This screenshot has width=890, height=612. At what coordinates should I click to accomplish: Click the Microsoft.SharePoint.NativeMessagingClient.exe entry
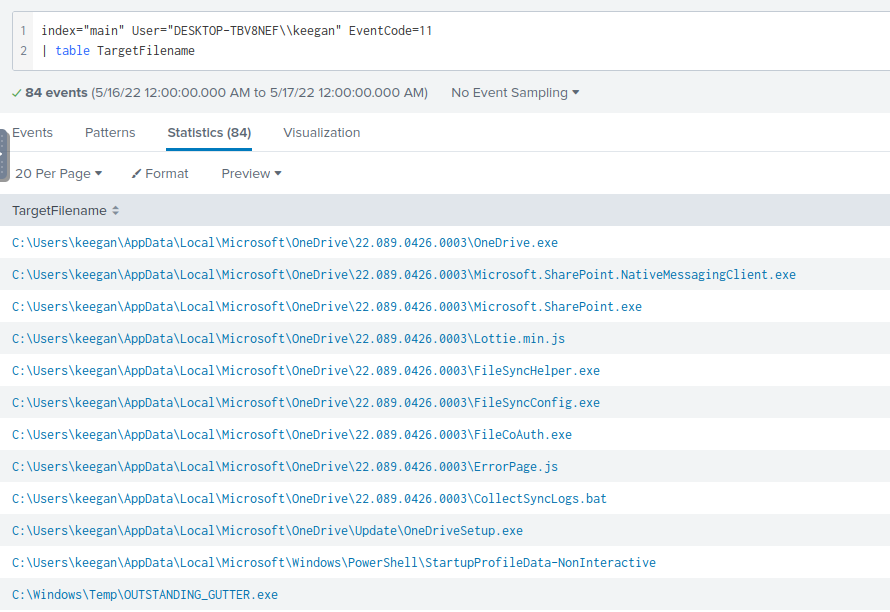point(404,275)
